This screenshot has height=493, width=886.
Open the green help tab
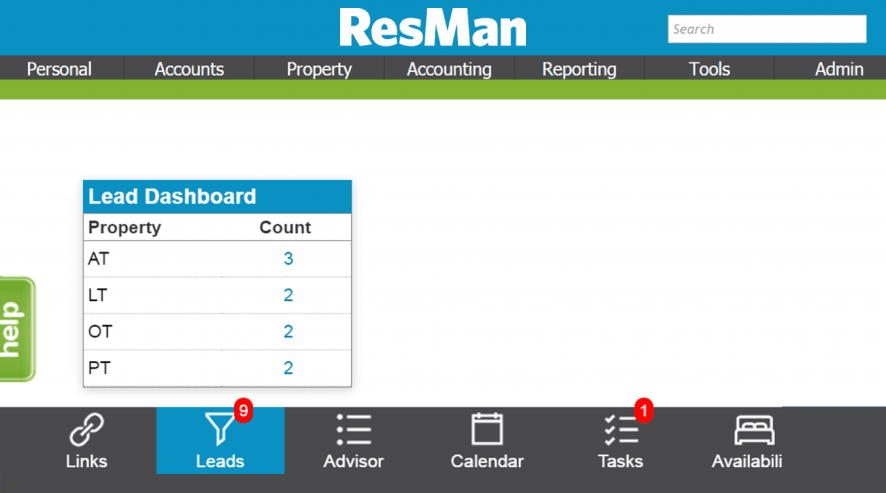(x=17, y=330)
